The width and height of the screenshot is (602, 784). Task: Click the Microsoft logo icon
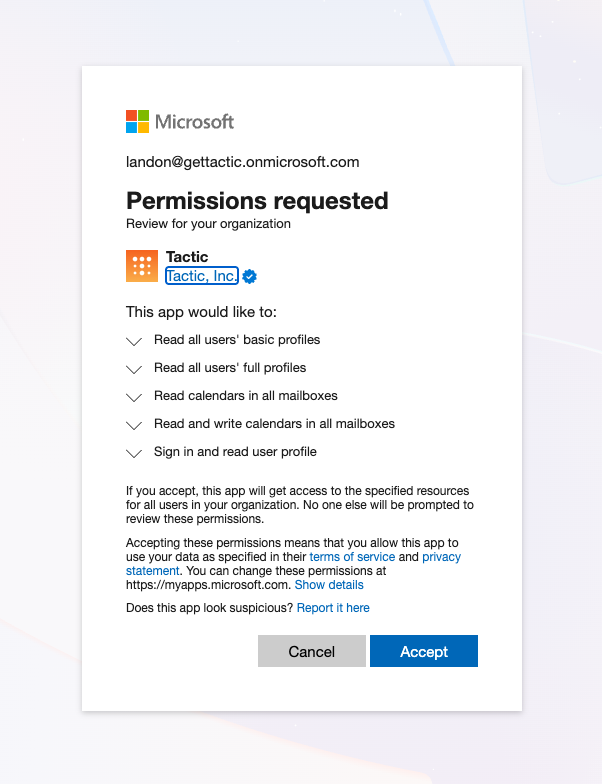[137, 122]
